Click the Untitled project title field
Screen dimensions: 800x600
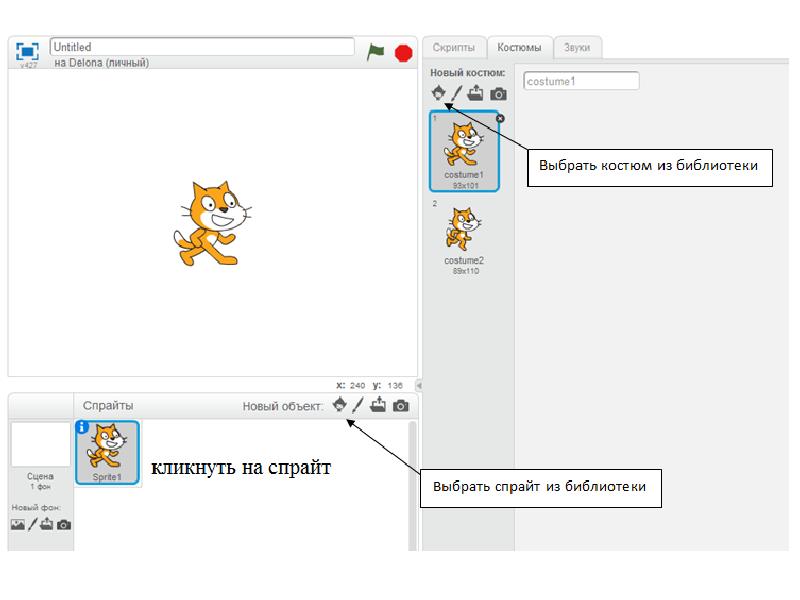[x=201, y=47]
